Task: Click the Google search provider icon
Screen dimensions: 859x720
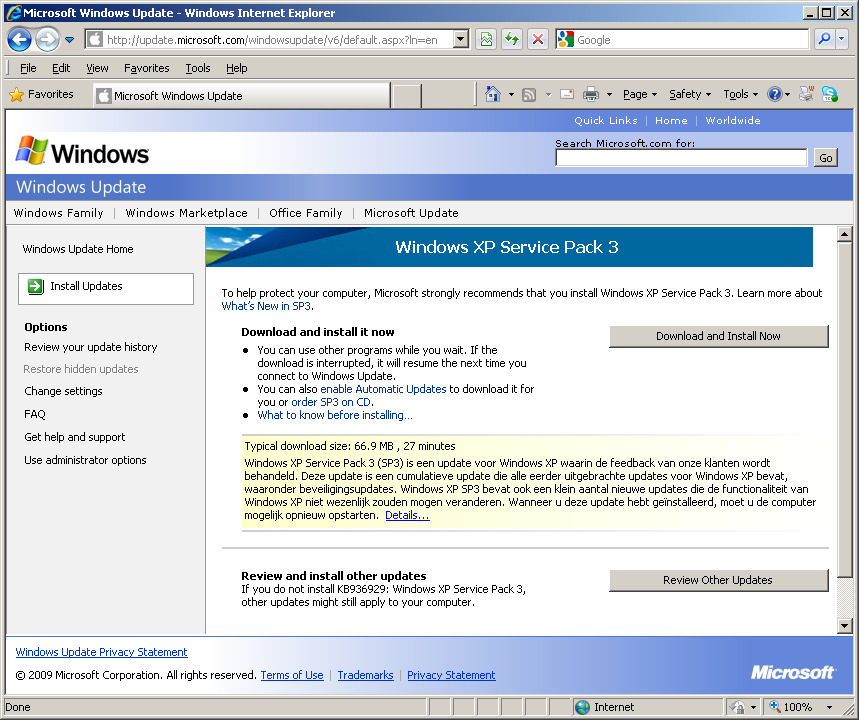Action: (565, 39)
